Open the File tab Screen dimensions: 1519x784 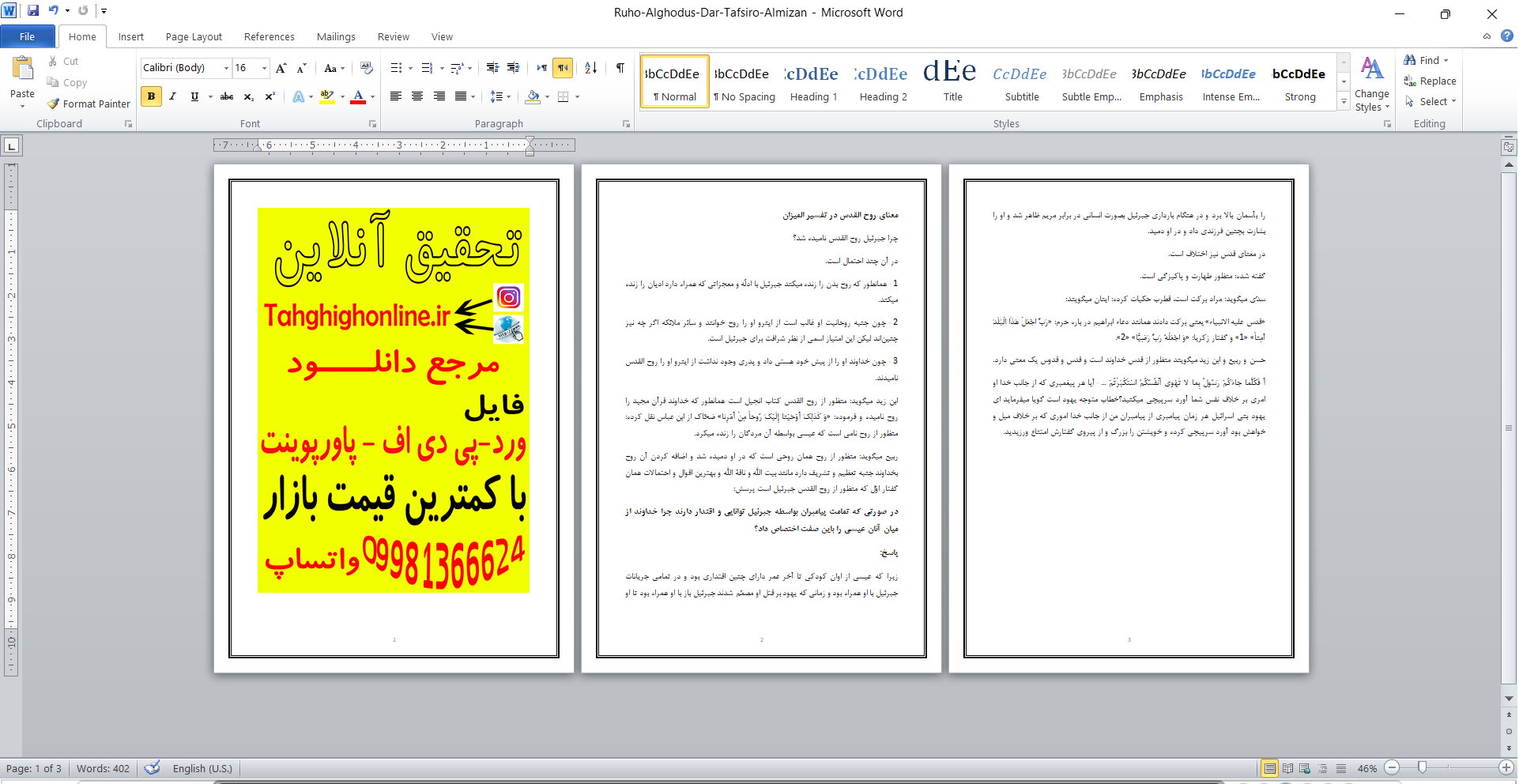coord(28,36)
